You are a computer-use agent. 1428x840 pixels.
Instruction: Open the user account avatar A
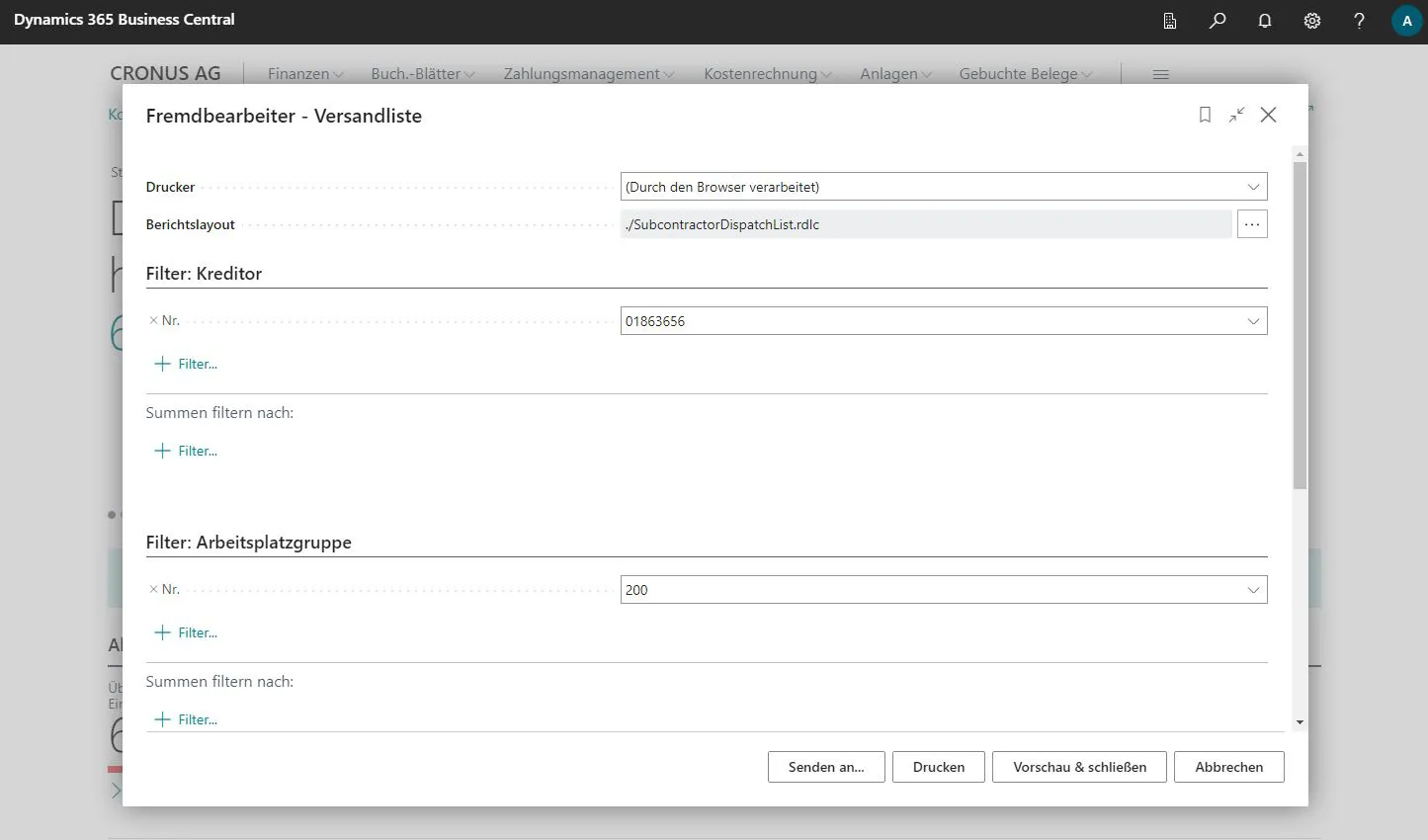point(1406,21)
